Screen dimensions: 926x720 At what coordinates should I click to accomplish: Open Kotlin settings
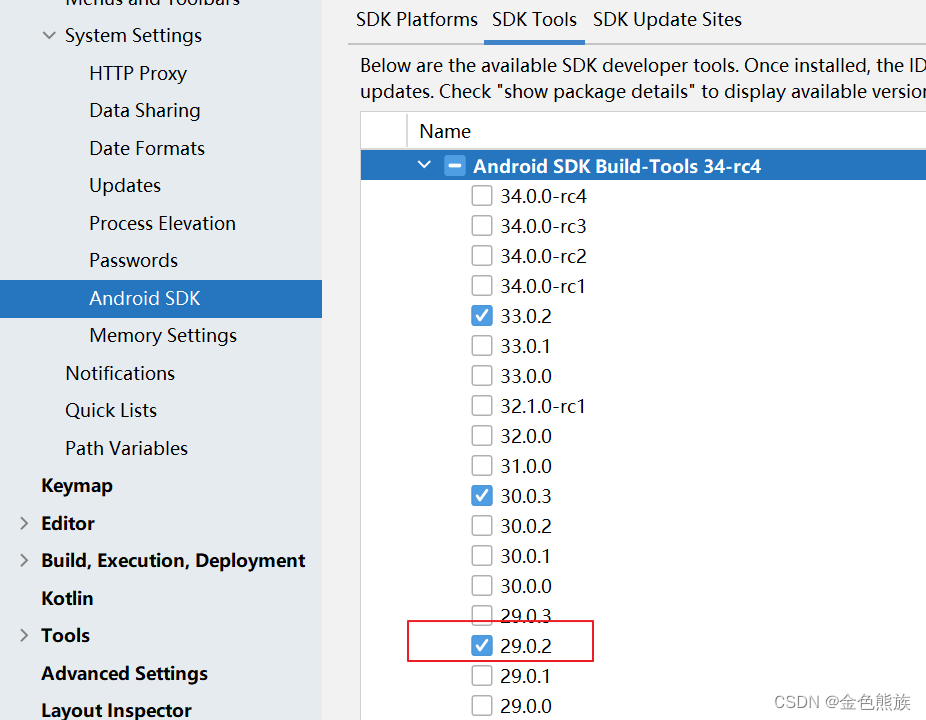(x=67, y=598)
